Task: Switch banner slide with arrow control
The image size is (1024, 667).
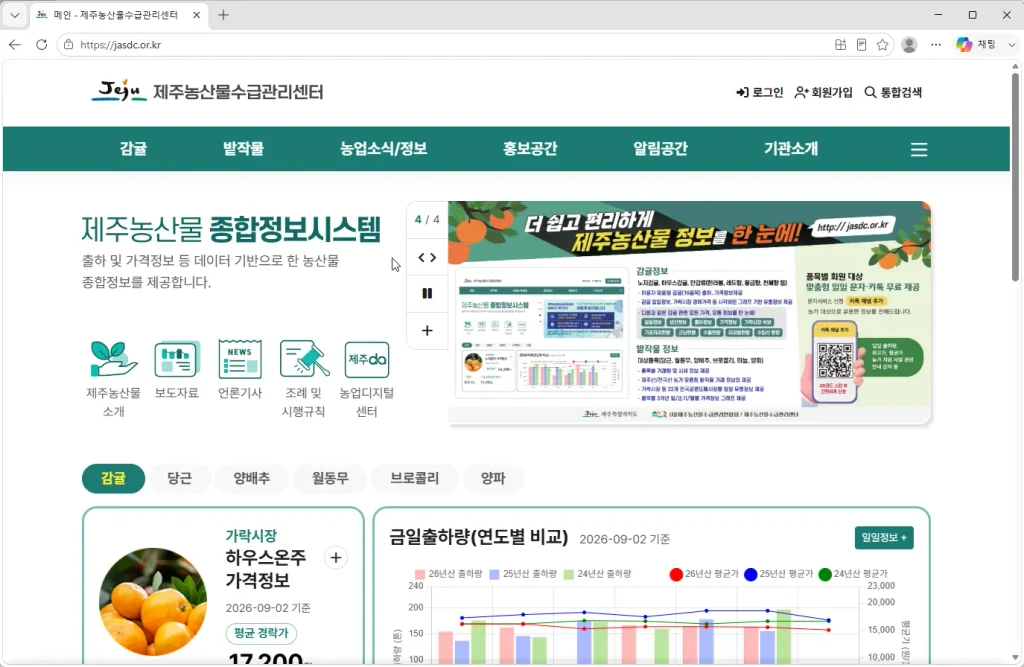Action: [x=427, y=257]
